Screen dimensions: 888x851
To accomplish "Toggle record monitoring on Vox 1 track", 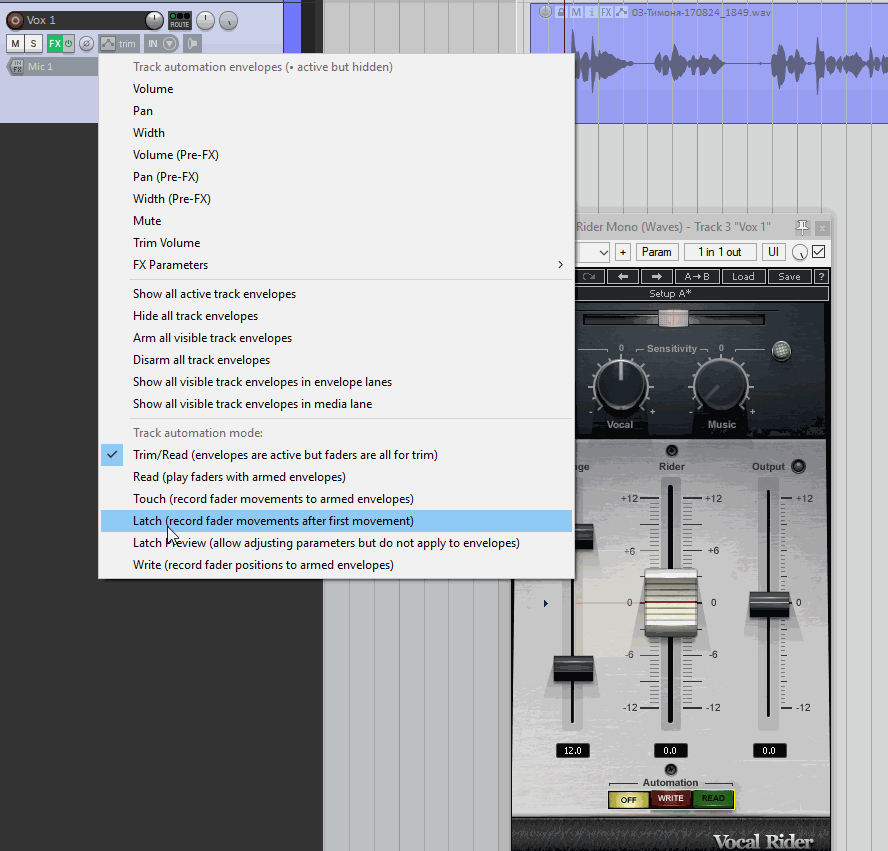I will point(193,44).
